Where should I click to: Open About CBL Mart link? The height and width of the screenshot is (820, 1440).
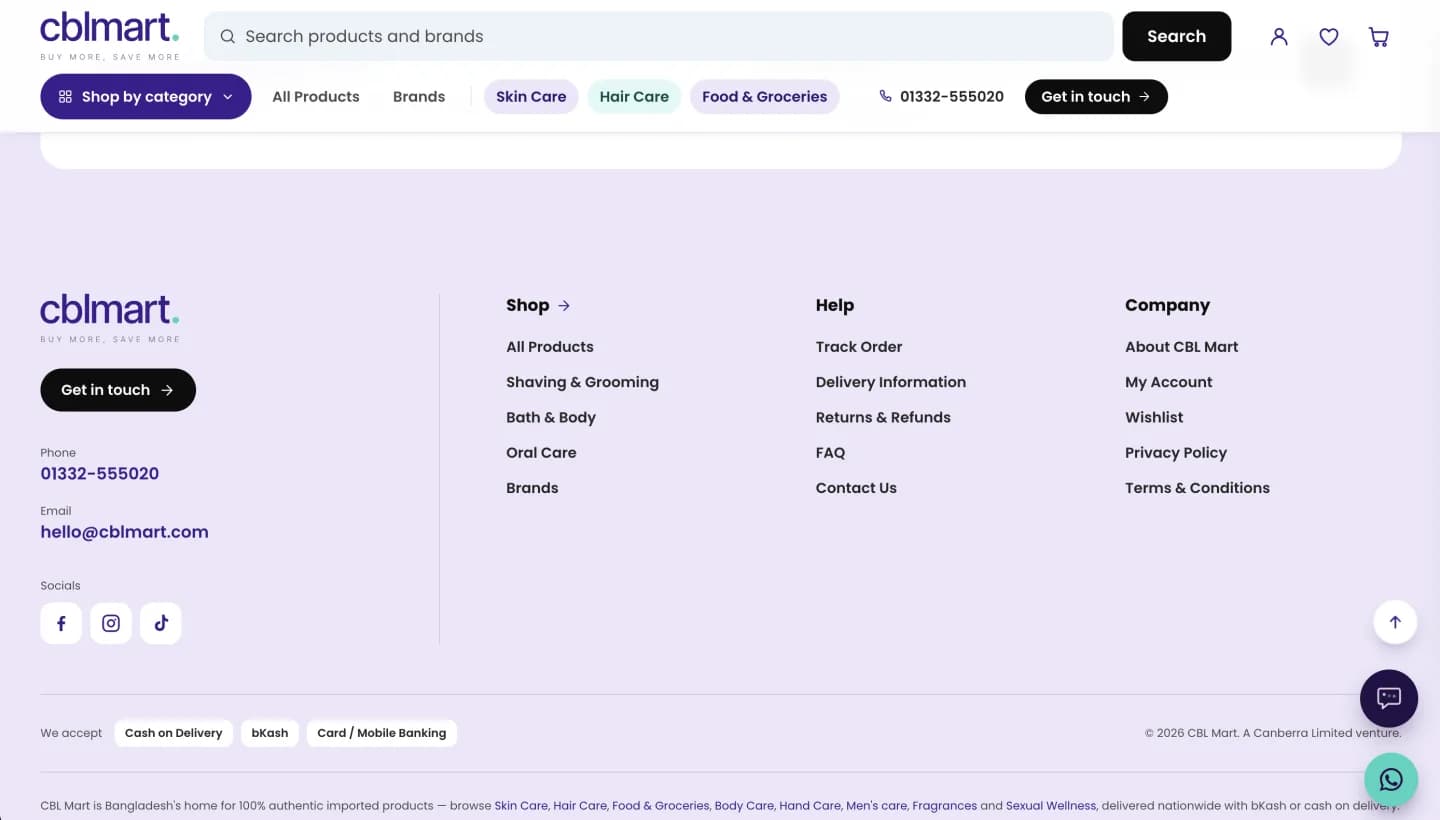coord(1182,347)
